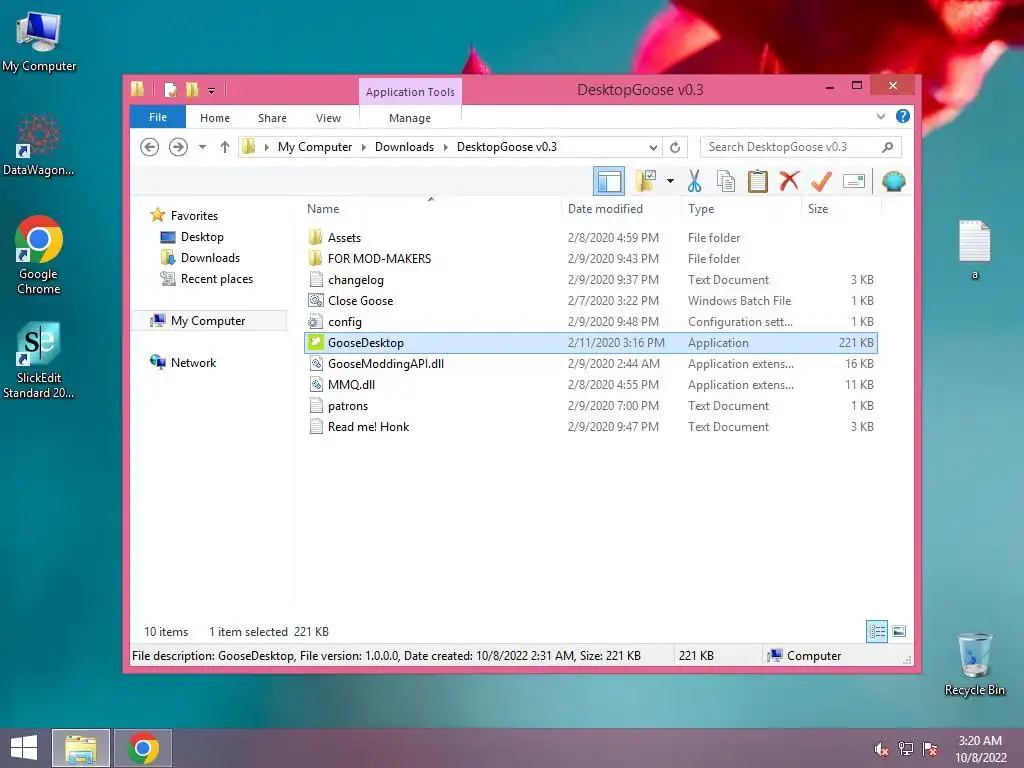Select the Close Goose batch file

pyautogui.click(x=590, y=300)
